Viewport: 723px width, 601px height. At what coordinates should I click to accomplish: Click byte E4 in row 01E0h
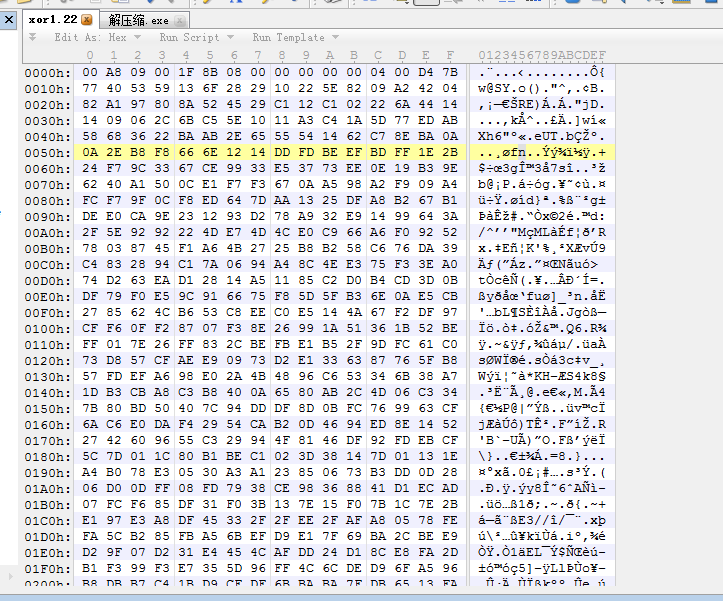(x=210, y=552)
